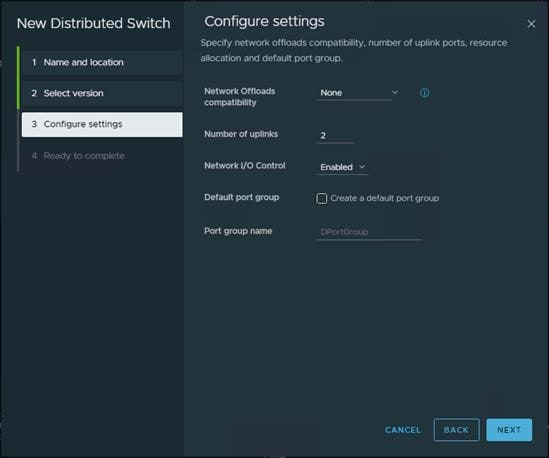
Task: Click the CANCEL button
Action: [x=403, y=430]
